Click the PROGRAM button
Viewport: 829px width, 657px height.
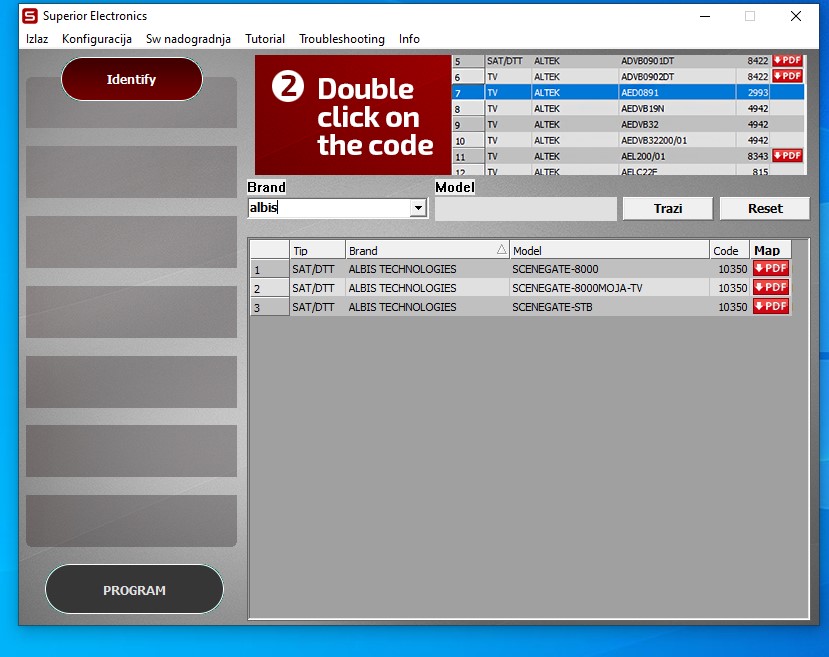click(134, 589)
